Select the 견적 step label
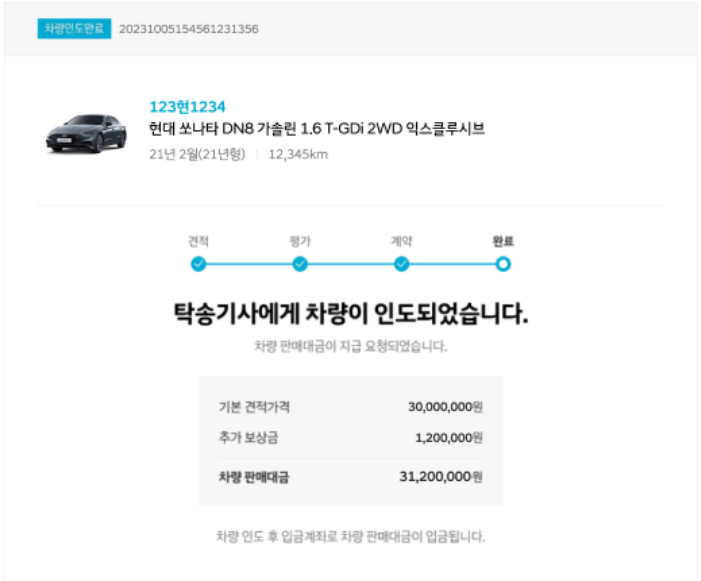Viewport: 701px width, 581px height. (198, 241)
